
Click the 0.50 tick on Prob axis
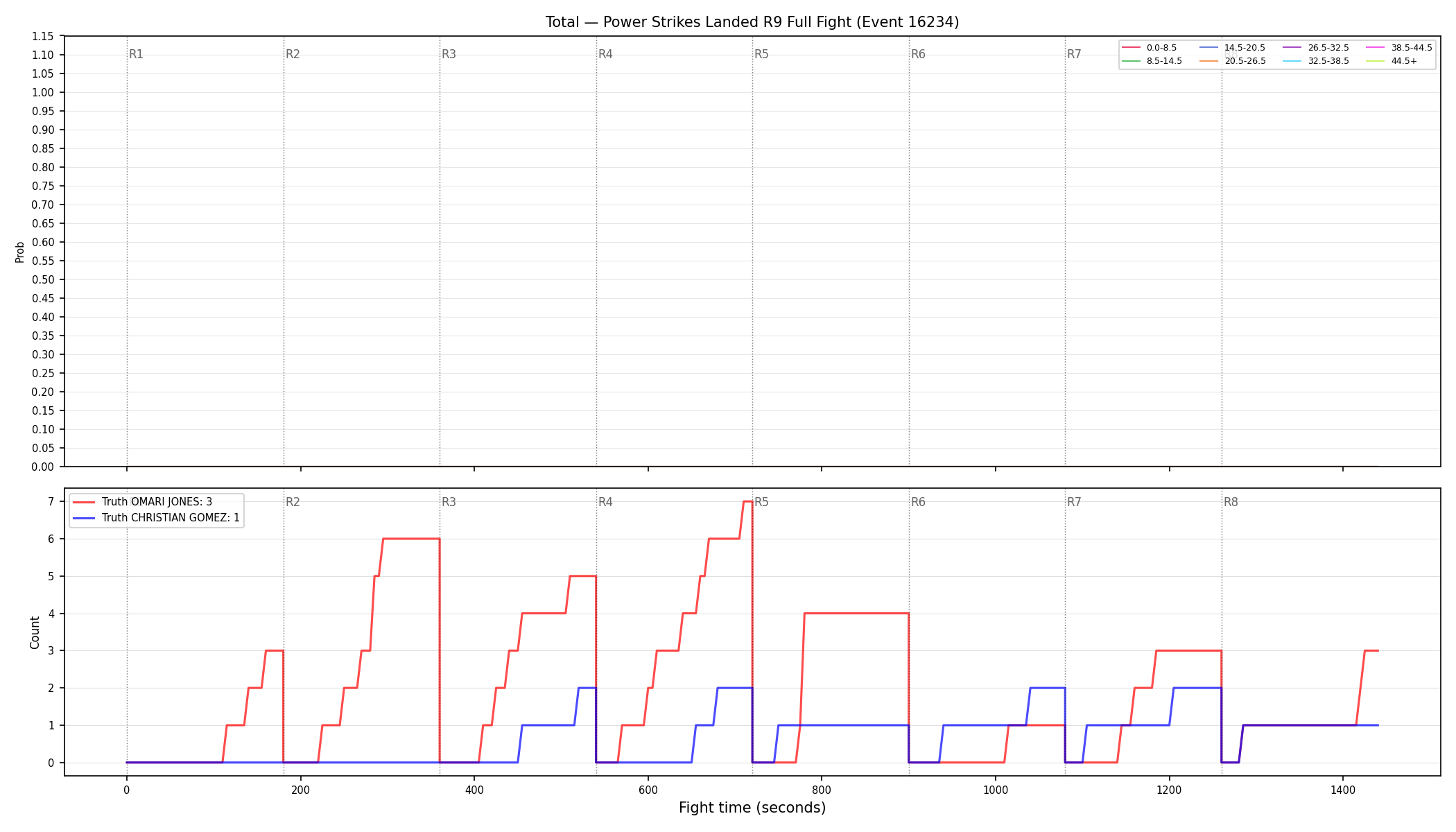point(43,279)
